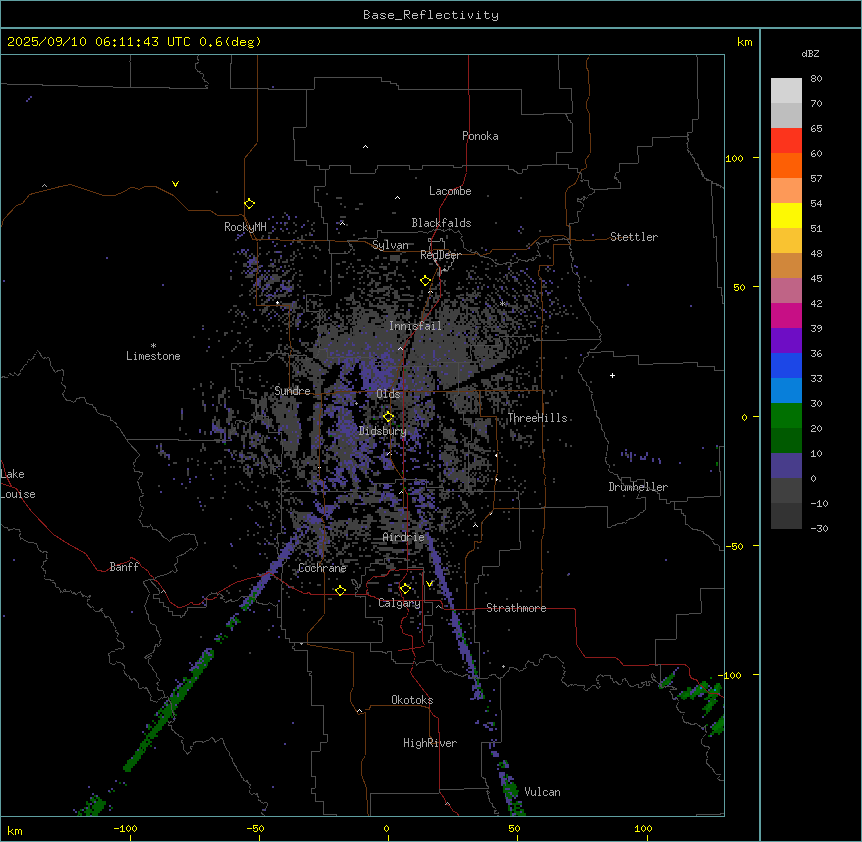Select the Limestone label
This screenshot has width=862, height=842.
(153, 356)
